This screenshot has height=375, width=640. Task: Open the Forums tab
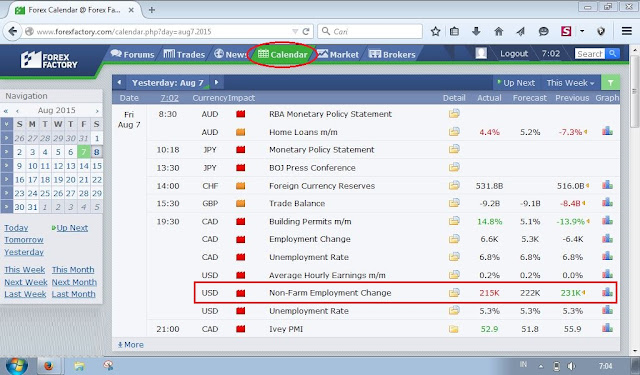[132, 54]
